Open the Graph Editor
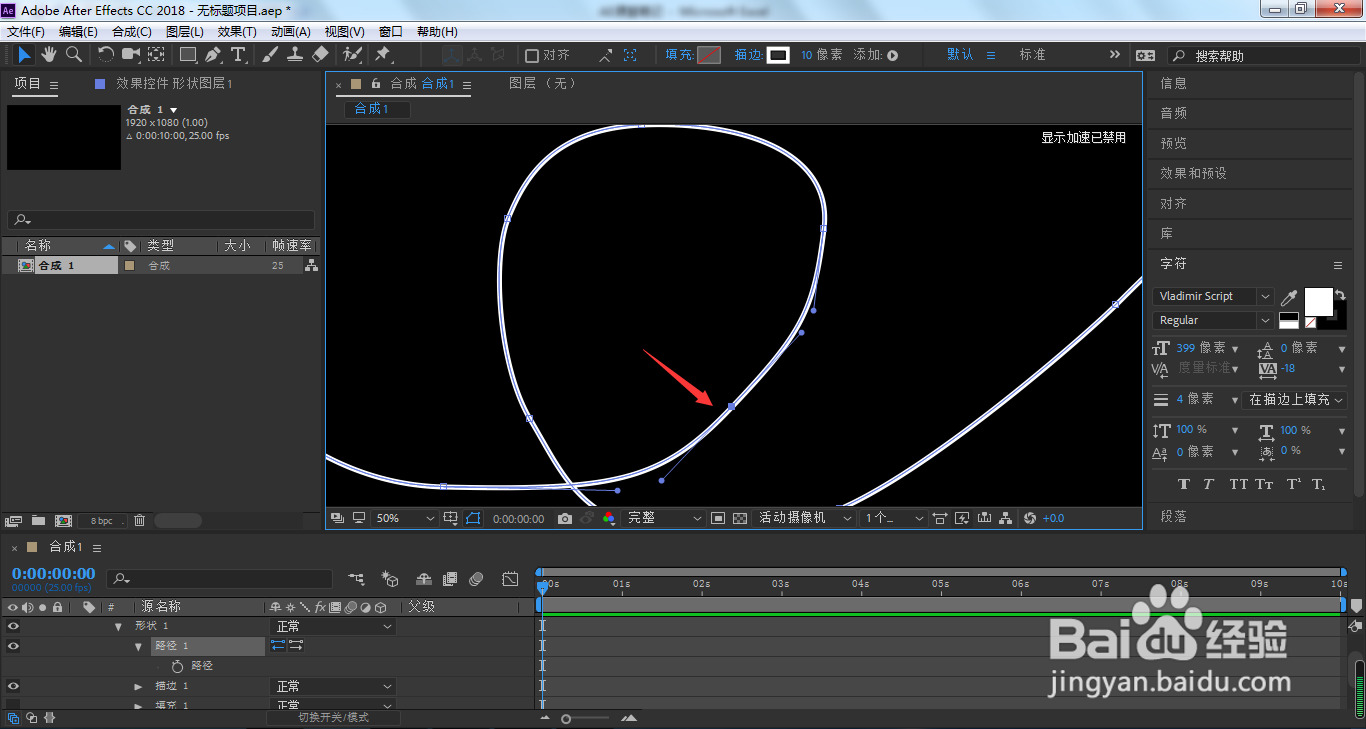The width and height of the screenshot is (1366, 729). tap(510, 579)
